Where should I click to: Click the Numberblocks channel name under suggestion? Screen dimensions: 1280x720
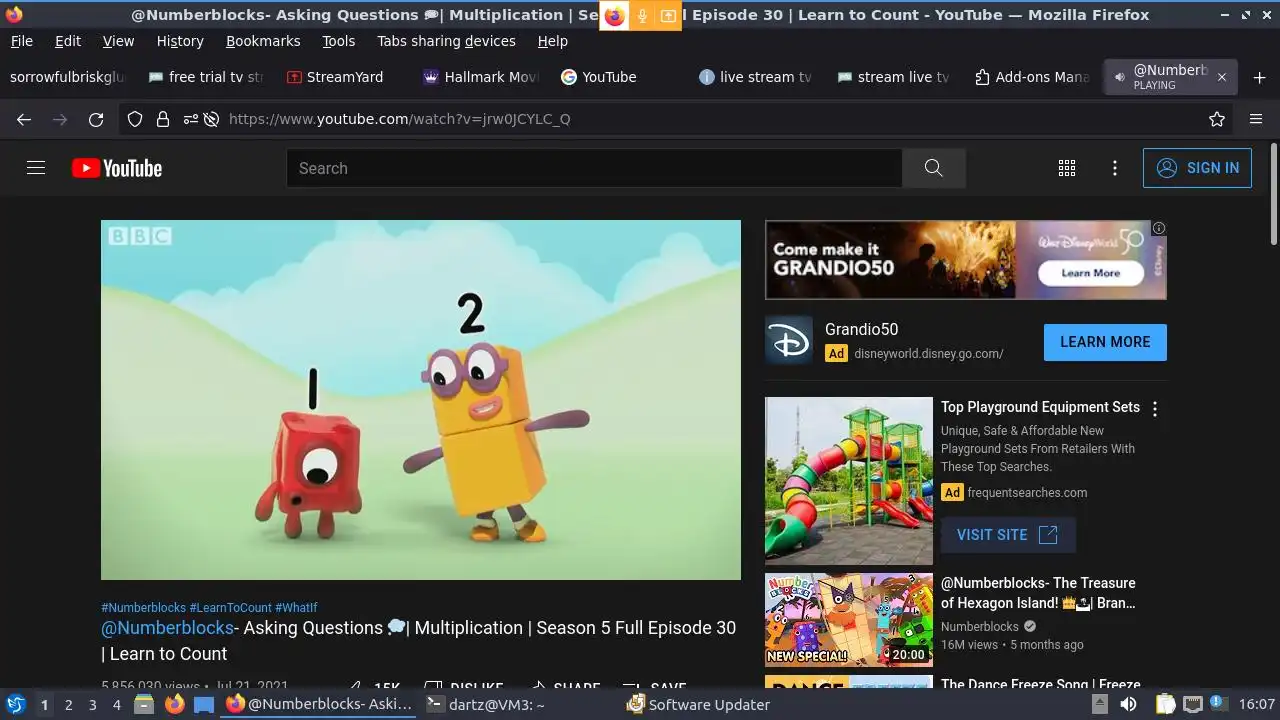(980, 627)
